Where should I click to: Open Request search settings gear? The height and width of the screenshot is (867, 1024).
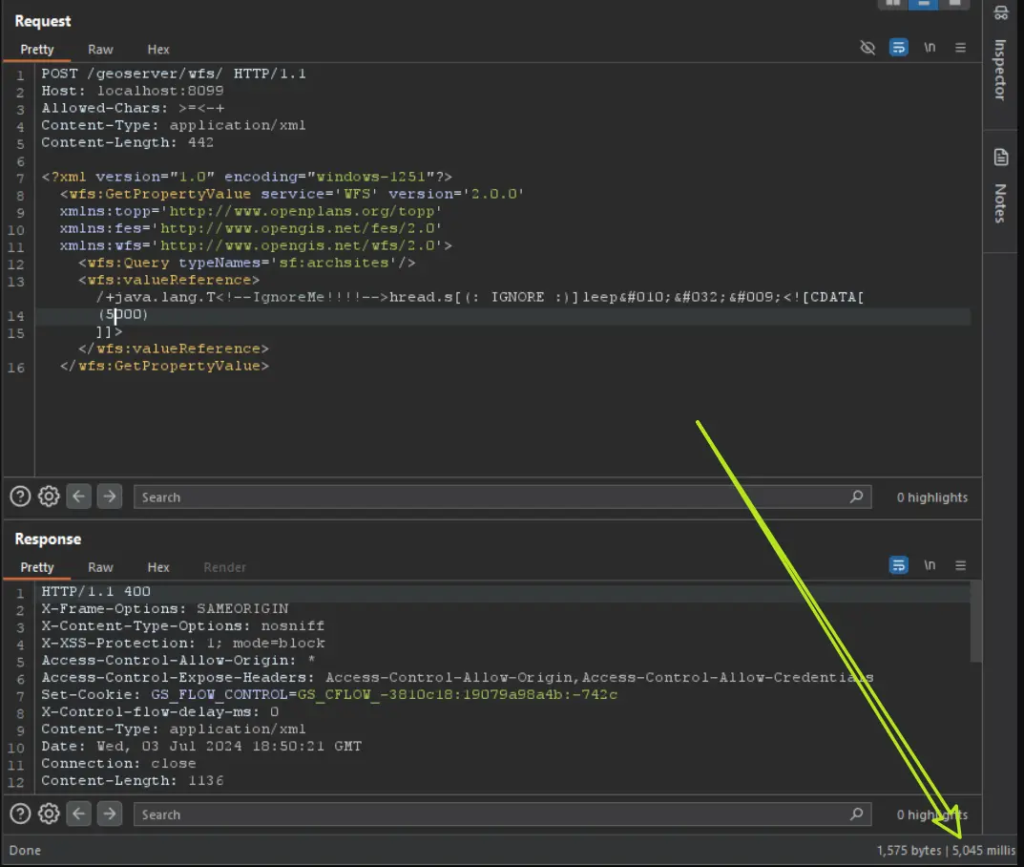click(49, 497)
